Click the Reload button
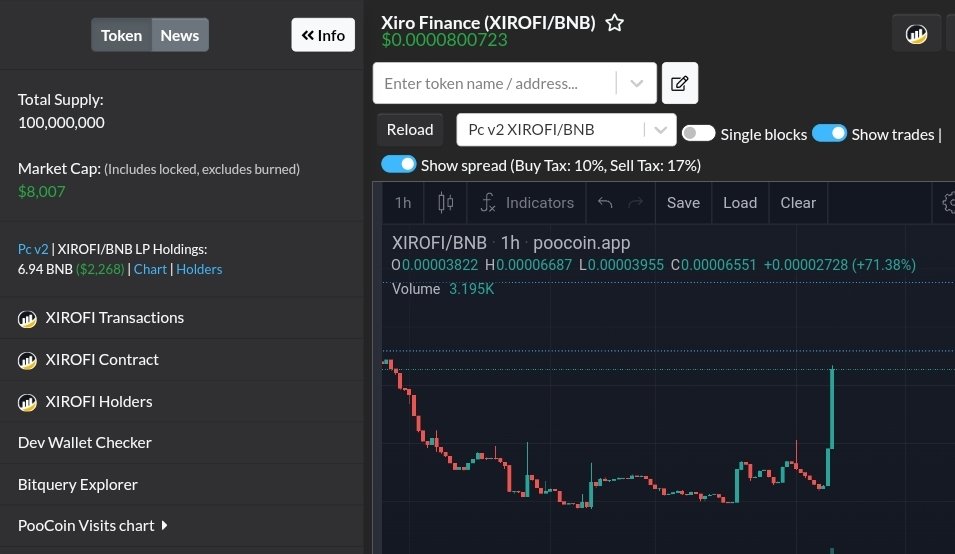Image resolution: width=955 pixels, height=554 pixels. tap(410, 130)
